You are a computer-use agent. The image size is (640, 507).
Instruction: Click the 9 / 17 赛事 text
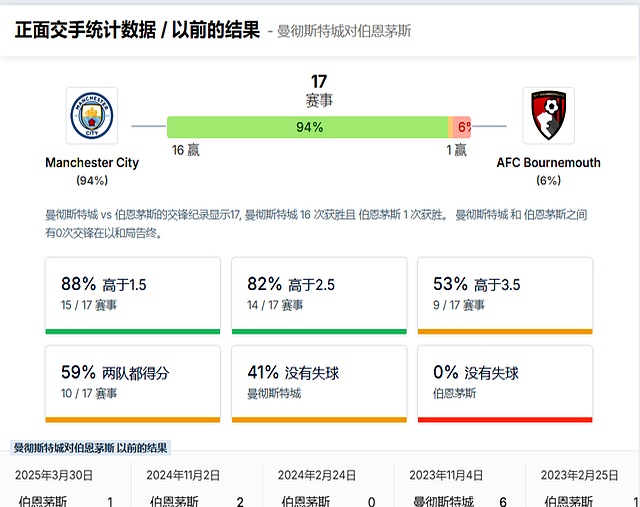click(x=459, y=305)
